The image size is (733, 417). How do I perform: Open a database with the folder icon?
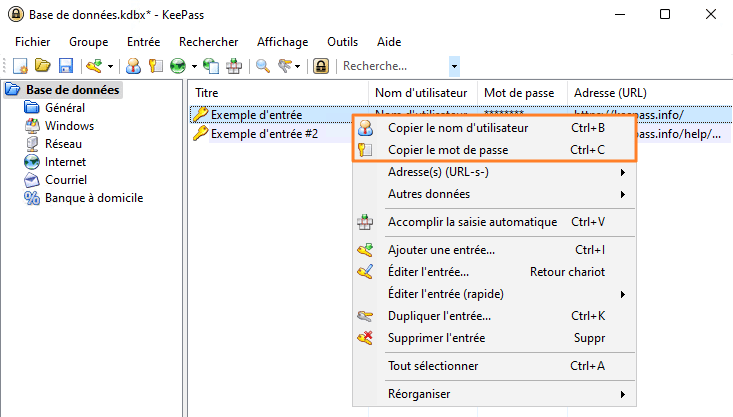(x=43, y=66)
